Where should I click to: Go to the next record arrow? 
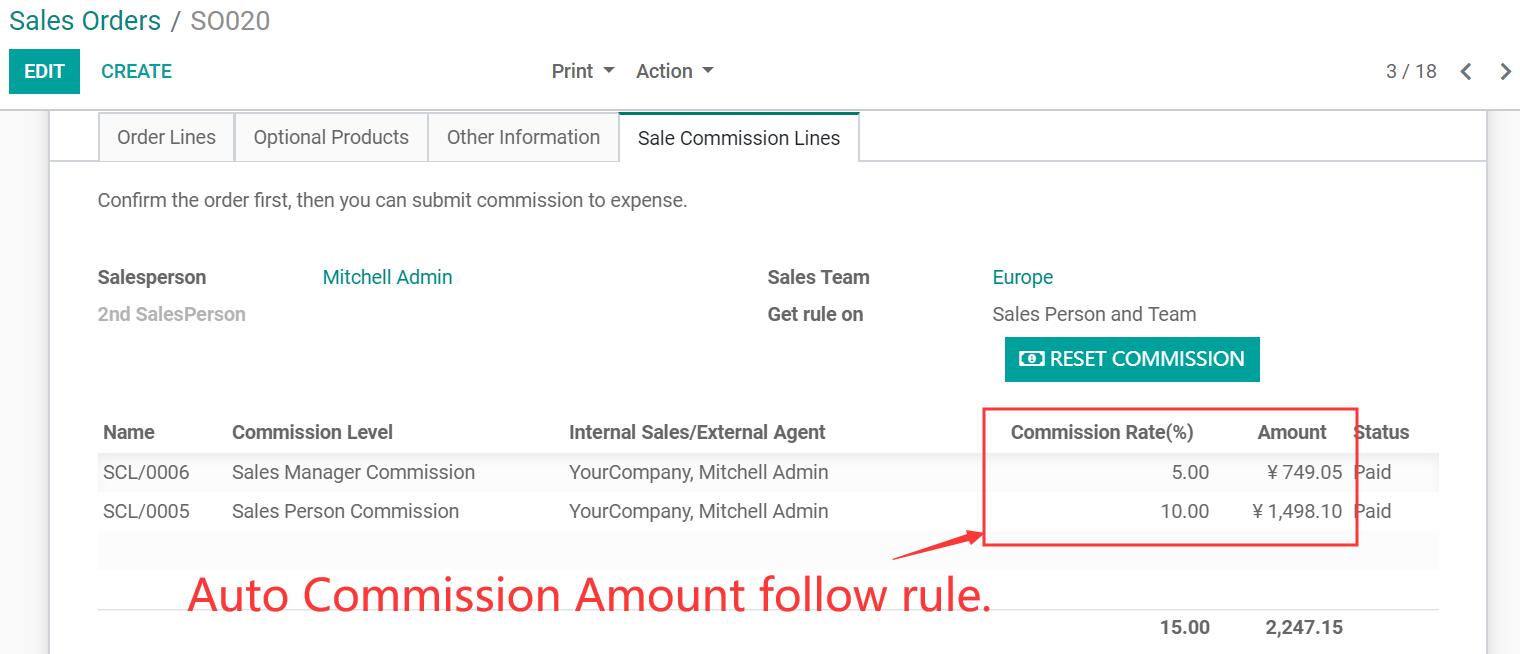[1505, 71]
